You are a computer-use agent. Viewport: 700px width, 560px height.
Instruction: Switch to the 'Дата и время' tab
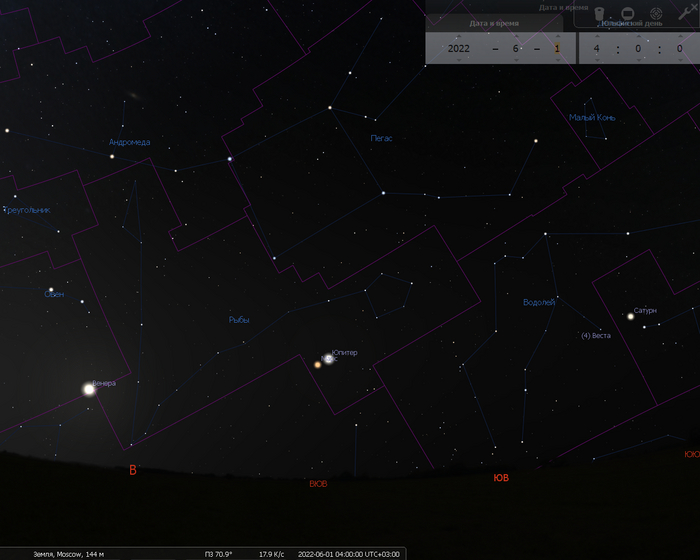pos(494,23)
